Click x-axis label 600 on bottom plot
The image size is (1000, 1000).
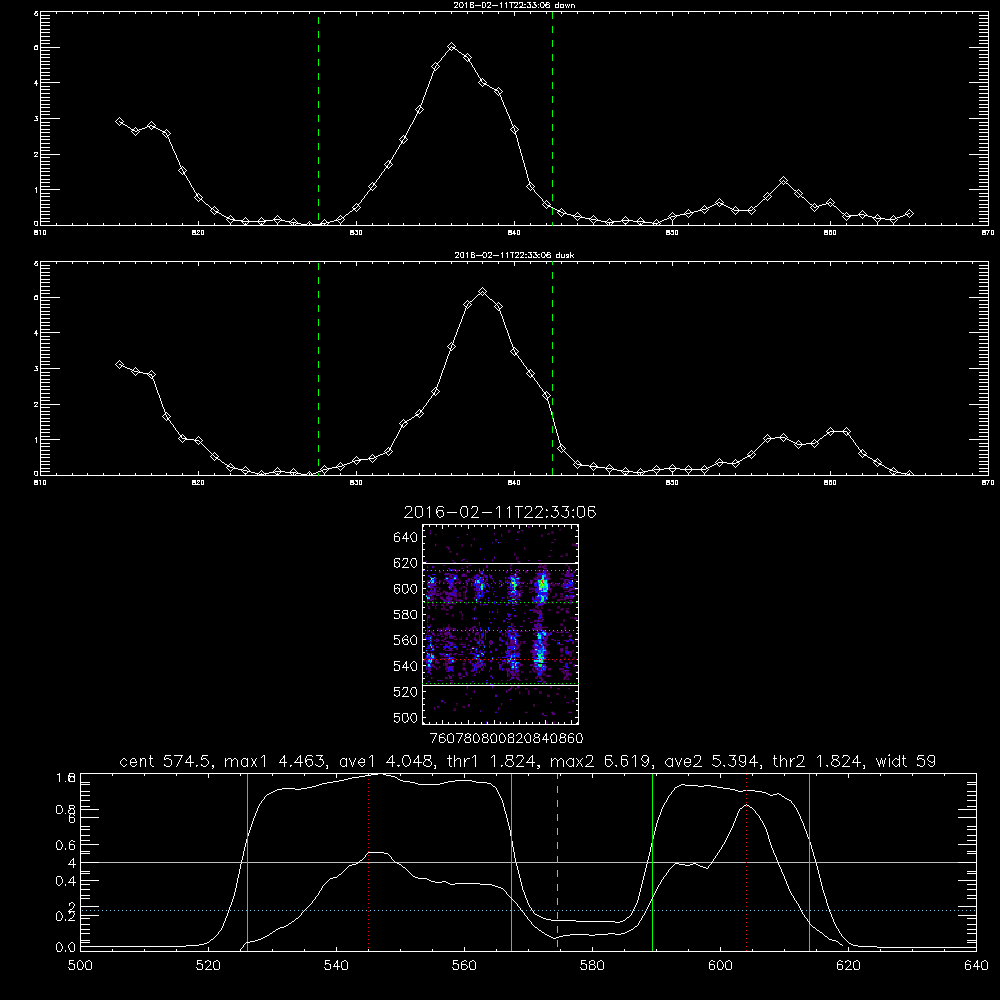[x=721, y=965]
